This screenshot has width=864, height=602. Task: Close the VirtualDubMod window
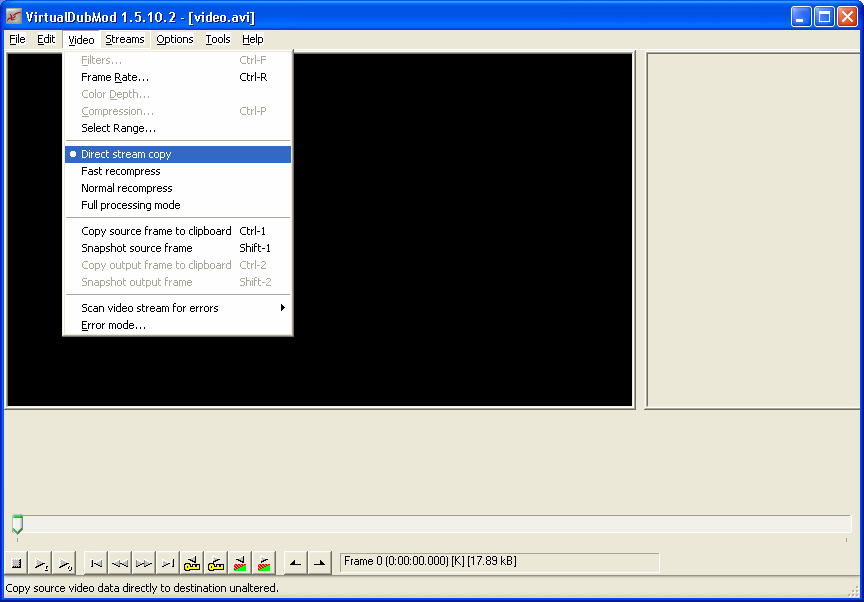click(847, 17)
